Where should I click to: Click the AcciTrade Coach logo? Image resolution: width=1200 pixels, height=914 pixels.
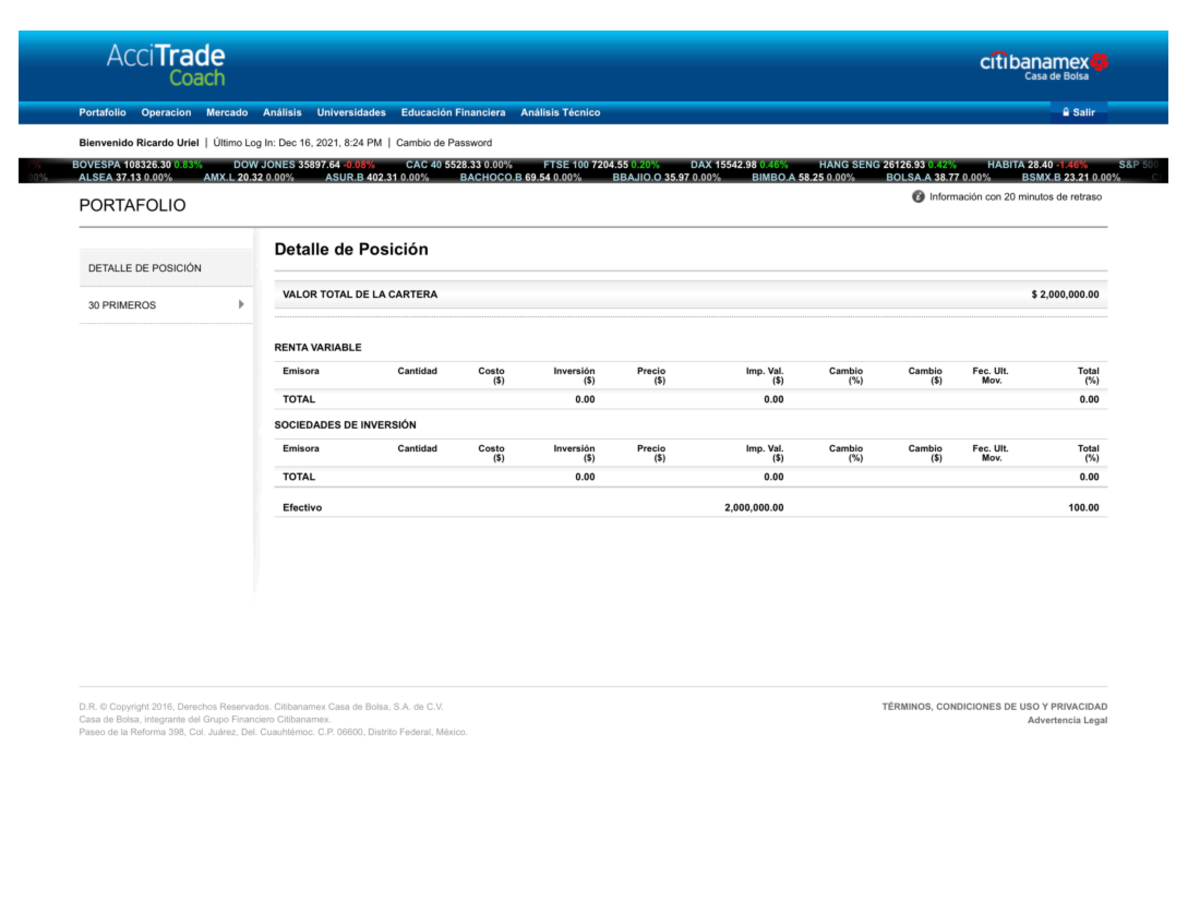pos(166,64)
